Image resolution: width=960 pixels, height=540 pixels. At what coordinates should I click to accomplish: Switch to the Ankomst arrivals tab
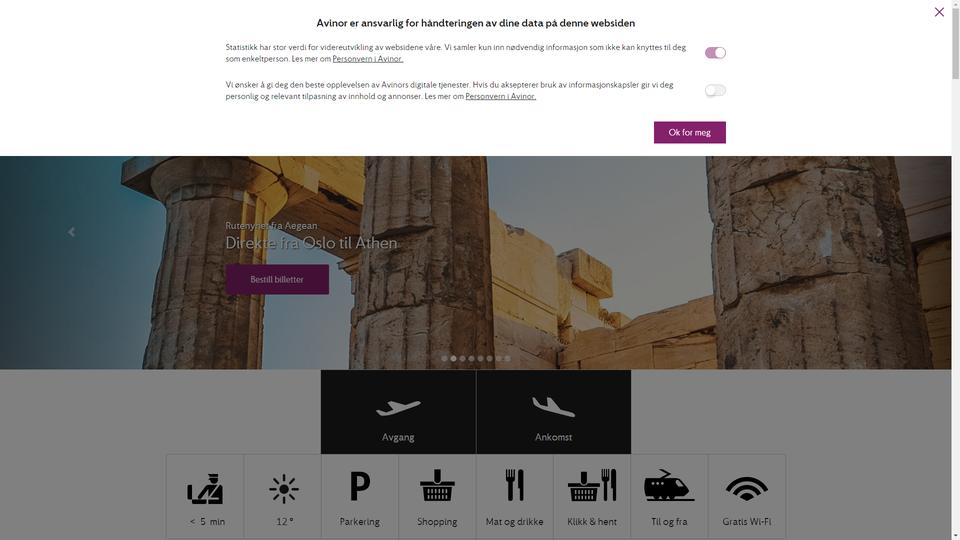pyautogui.click(x=553, y=412)
